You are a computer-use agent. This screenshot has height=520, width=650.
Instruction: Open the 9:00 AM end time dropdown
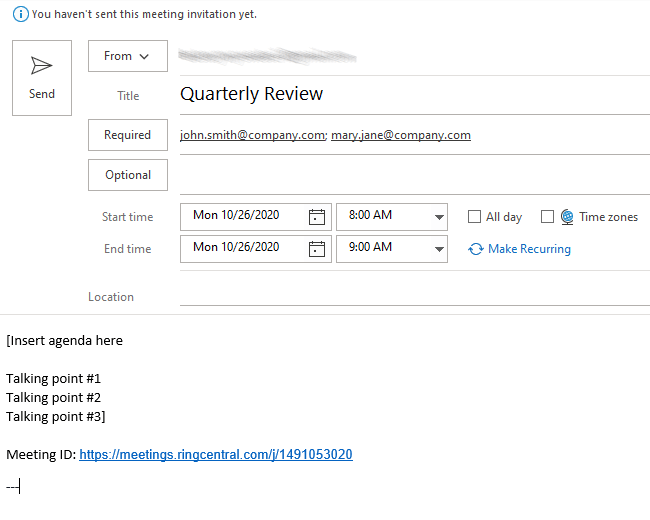click(x=439, y=249)
